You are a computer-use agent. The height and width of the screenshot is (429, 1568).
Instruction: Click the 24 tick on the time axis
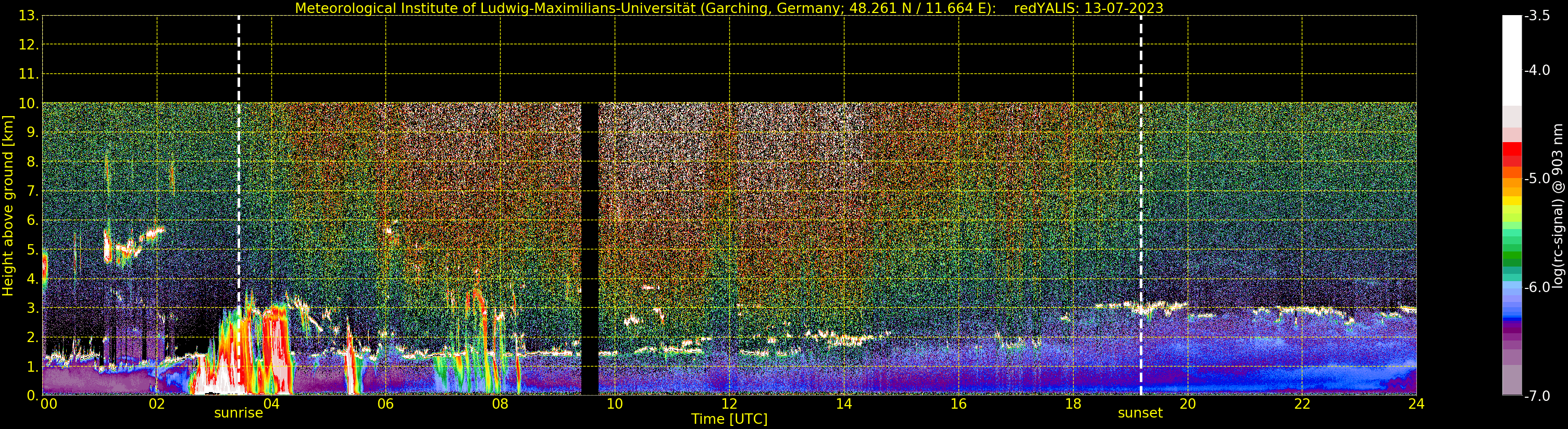tap(1416, 404)
